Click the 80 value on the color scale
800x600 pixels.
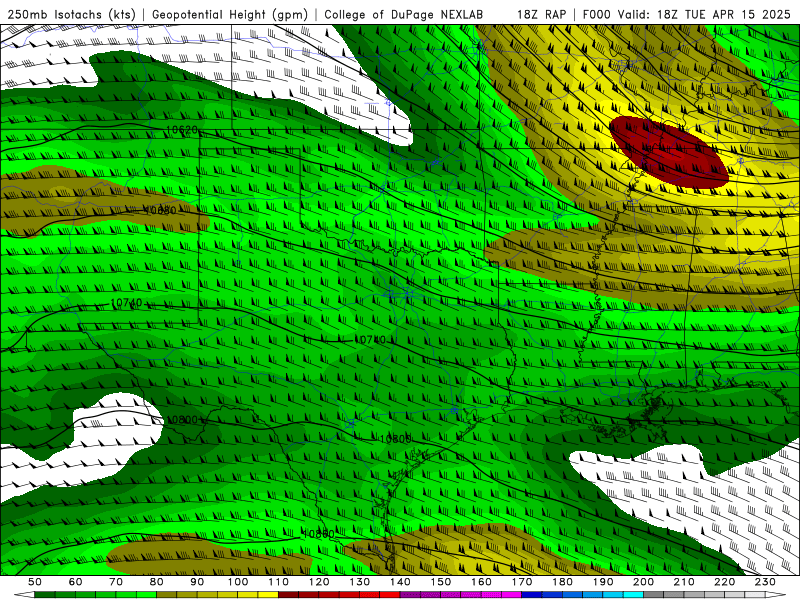point(157,582)
